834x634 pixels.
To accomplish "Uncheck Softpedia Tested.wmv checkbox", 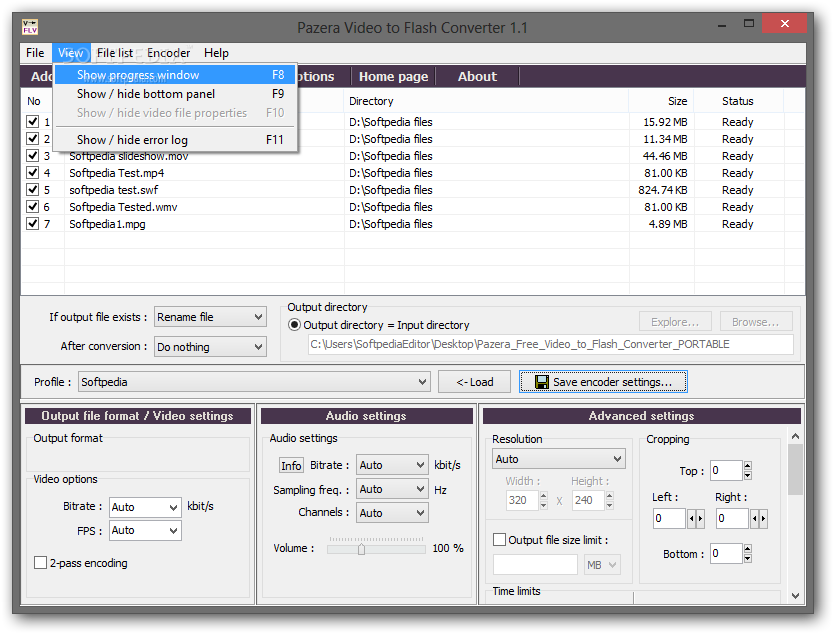I will (32, 206).
